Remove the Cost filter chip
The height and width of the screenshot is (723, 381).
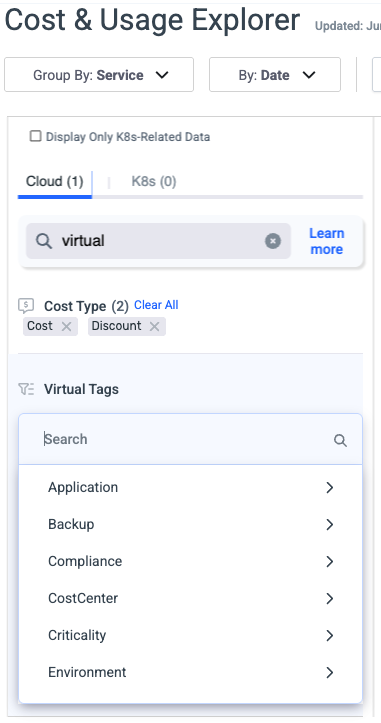coord(66,326)
